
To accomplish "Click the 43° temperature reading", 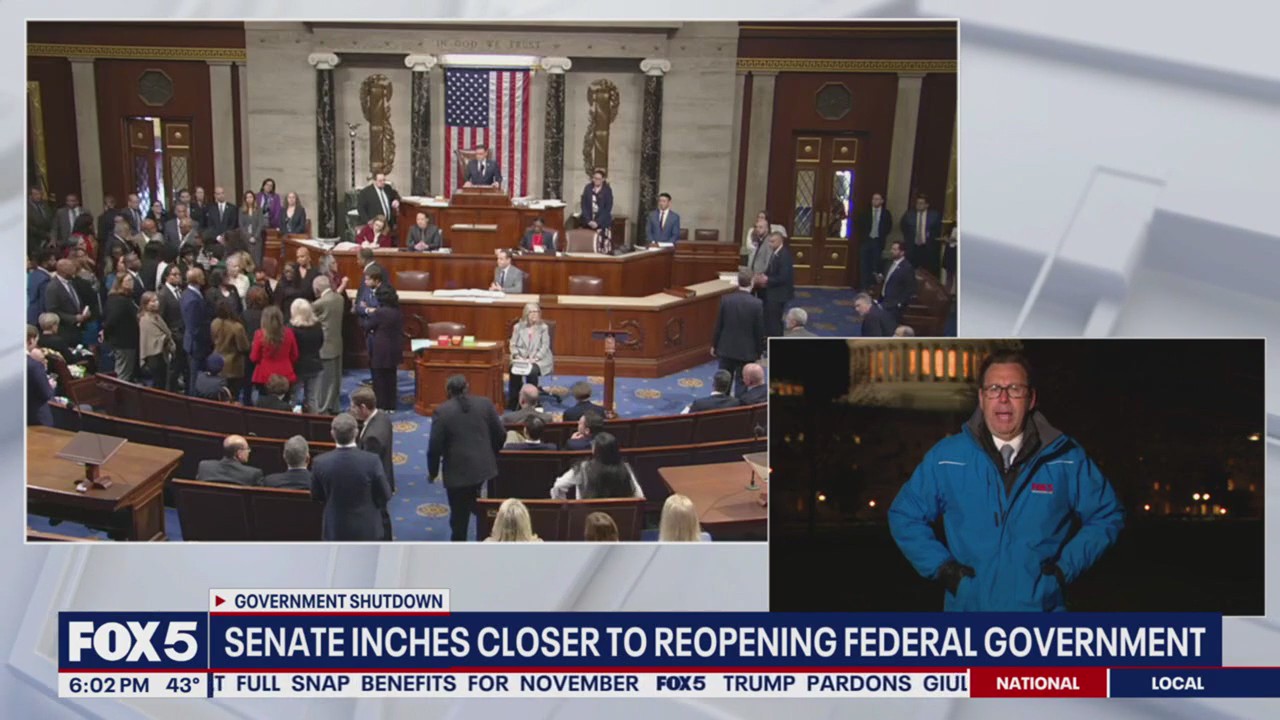I will click(183, 685).
